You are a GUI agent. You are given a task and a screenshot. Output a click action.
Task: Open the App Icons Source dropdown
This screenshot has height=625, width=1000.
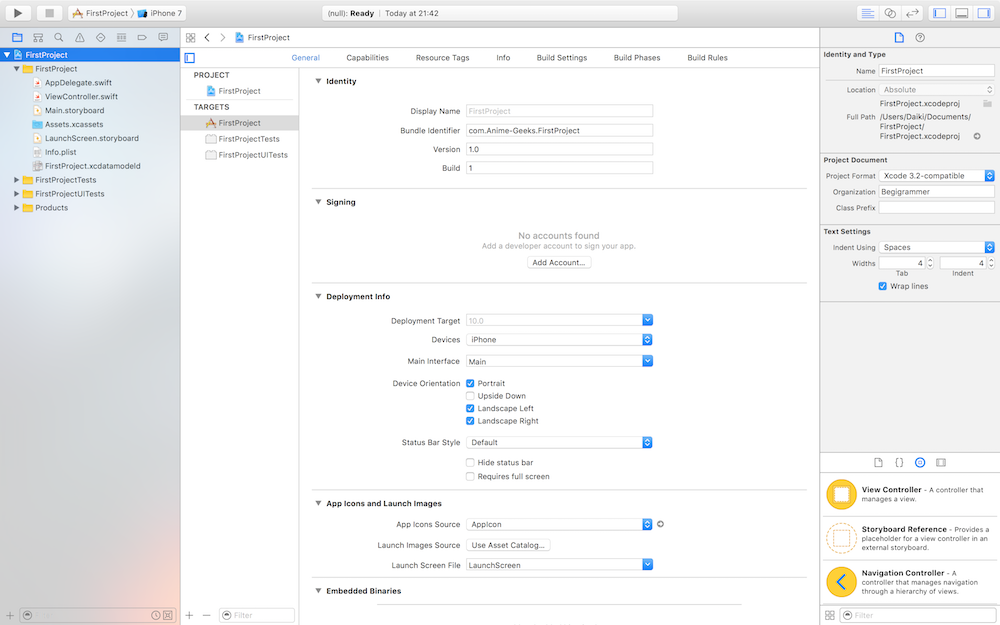pos(559,524)
